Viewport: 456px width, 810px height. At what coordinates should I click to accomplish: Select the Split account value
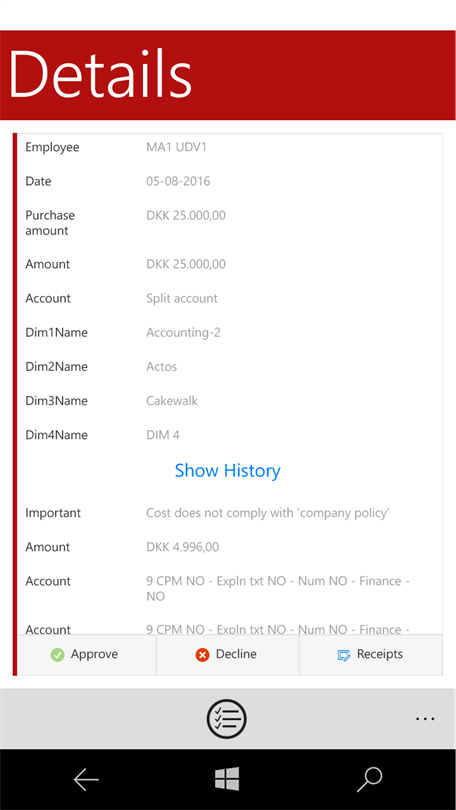182,299
